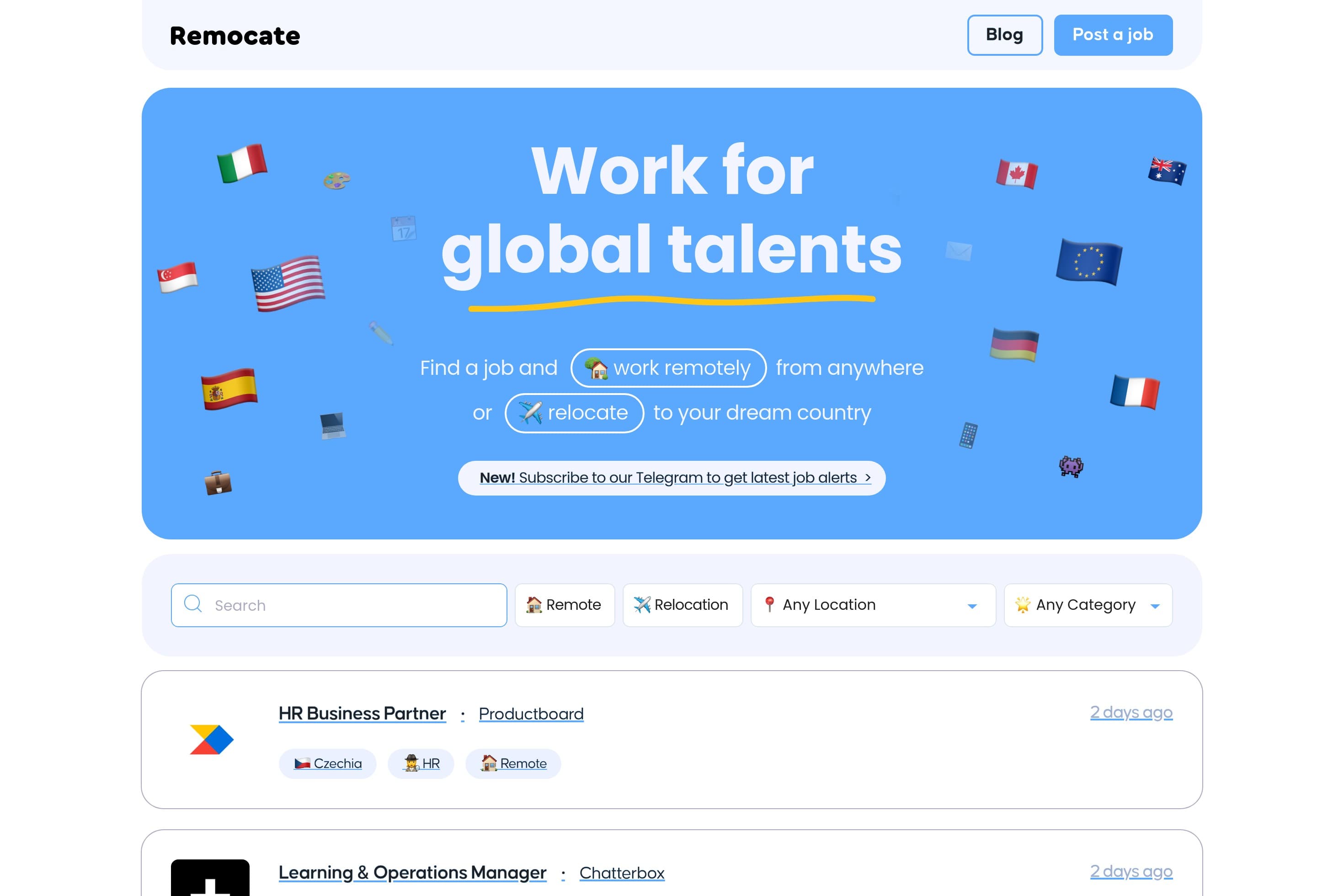Click the briefcase emoji in the banner
The image size is (1344, 896).
point(219,483)
